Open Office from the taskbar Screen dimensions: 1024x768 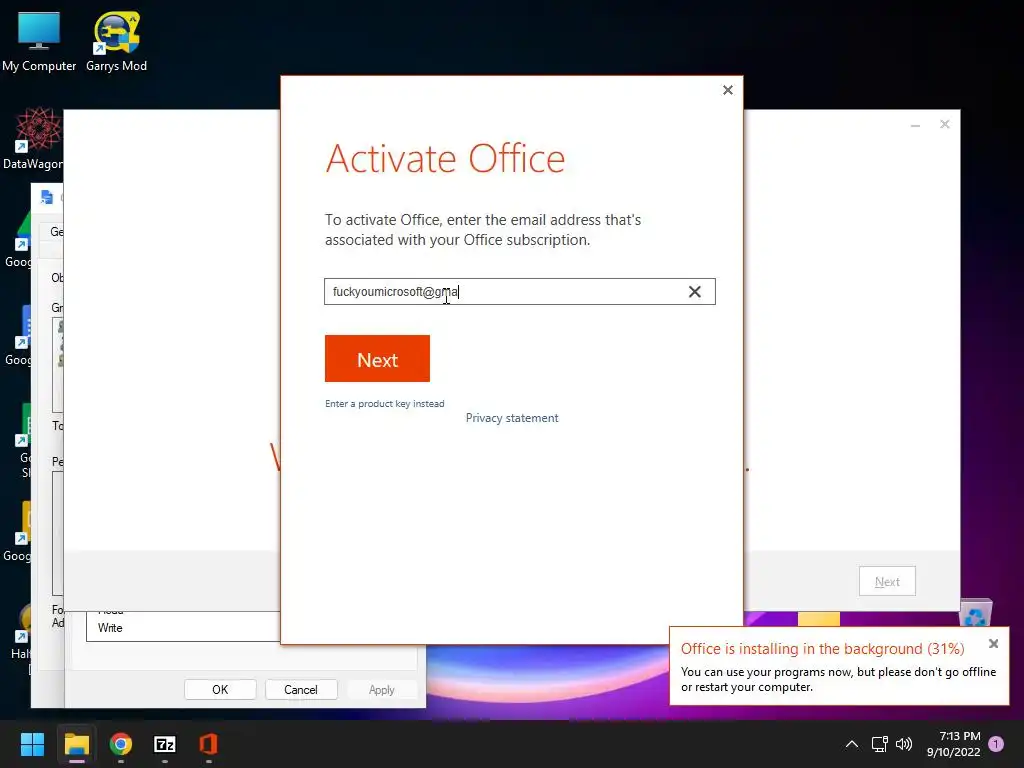[208, 744]
